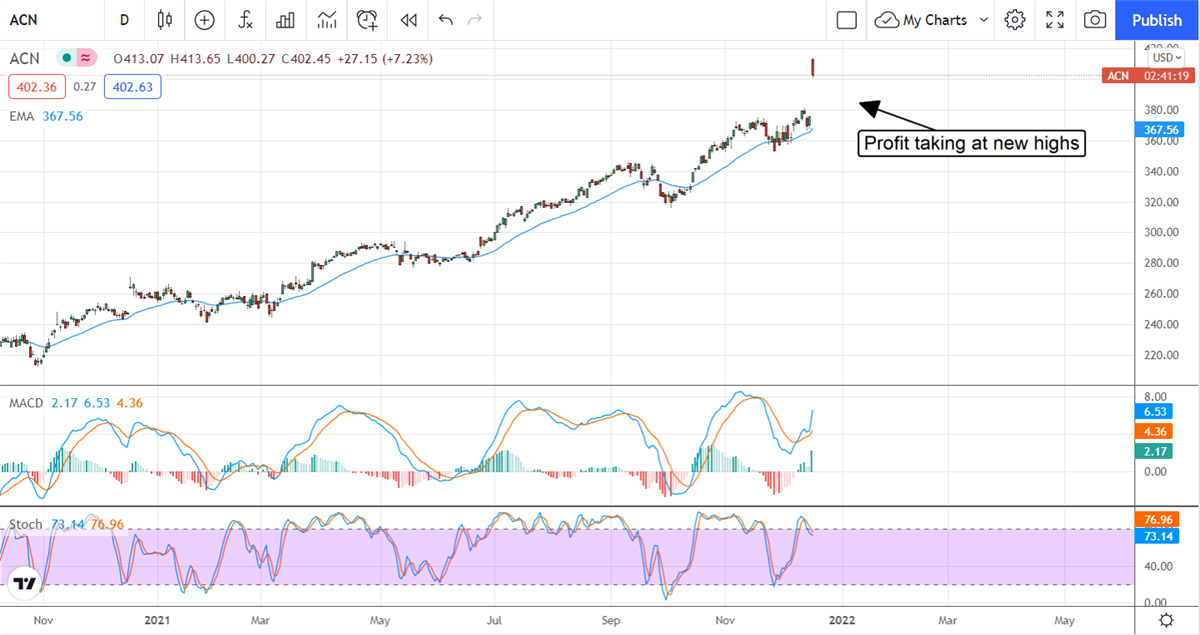The height and width of the screenshot is (635, 1200).
Task: Click the TradingView logo in the chart corner
Action: [x=26, y=583]
